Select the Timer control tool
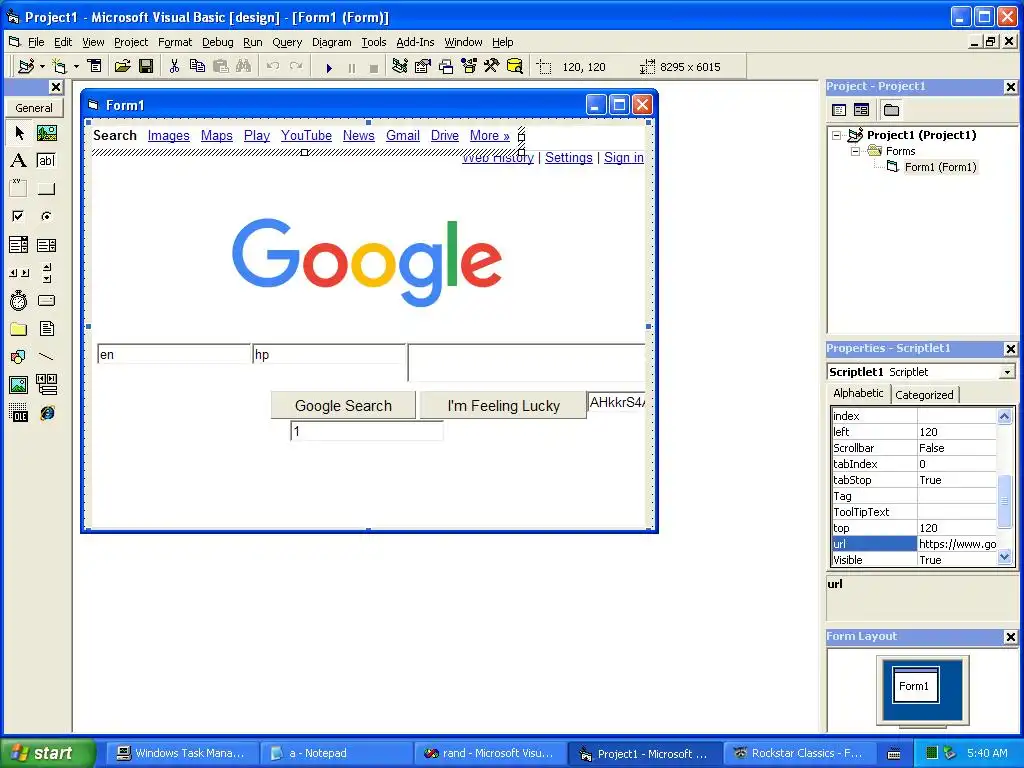This screenshot has height=768, width=1024. click(19, 300)
